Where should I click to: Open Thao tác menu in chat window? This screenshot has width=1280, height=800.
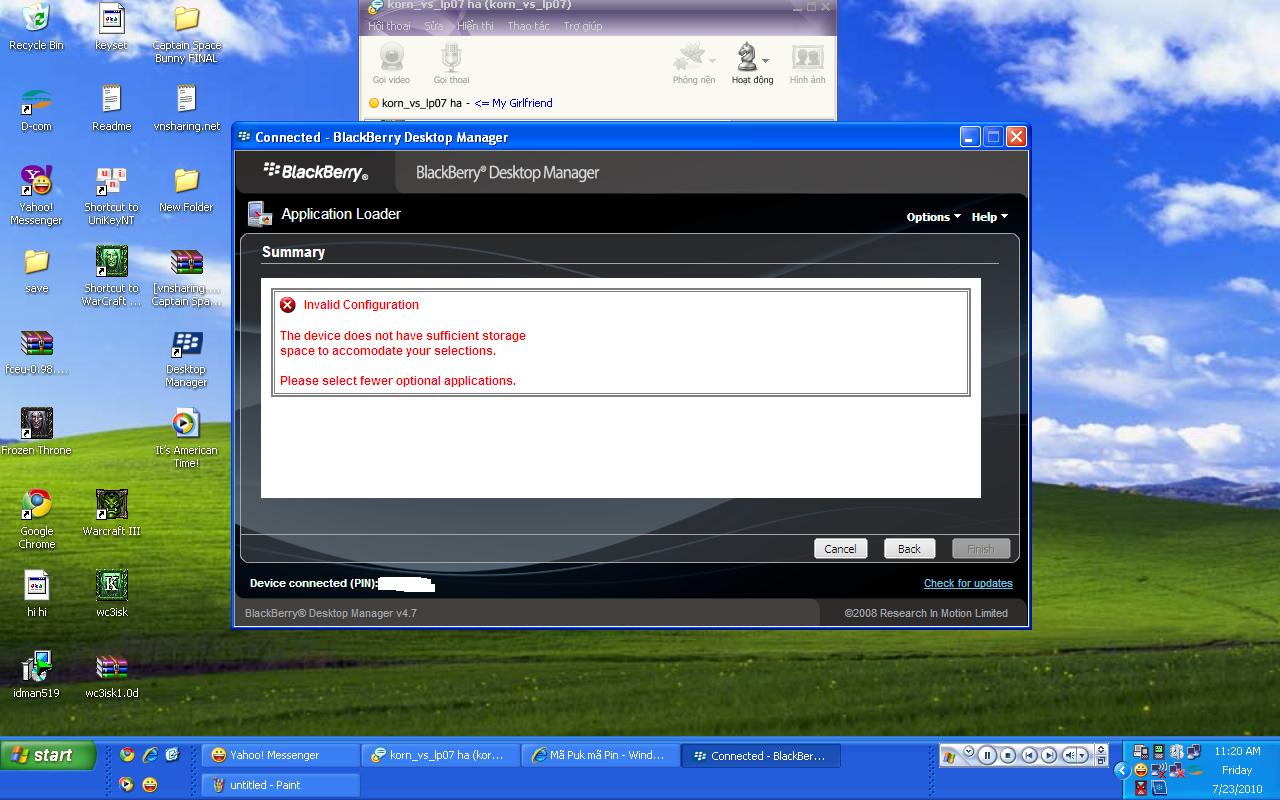coord(528,26)
